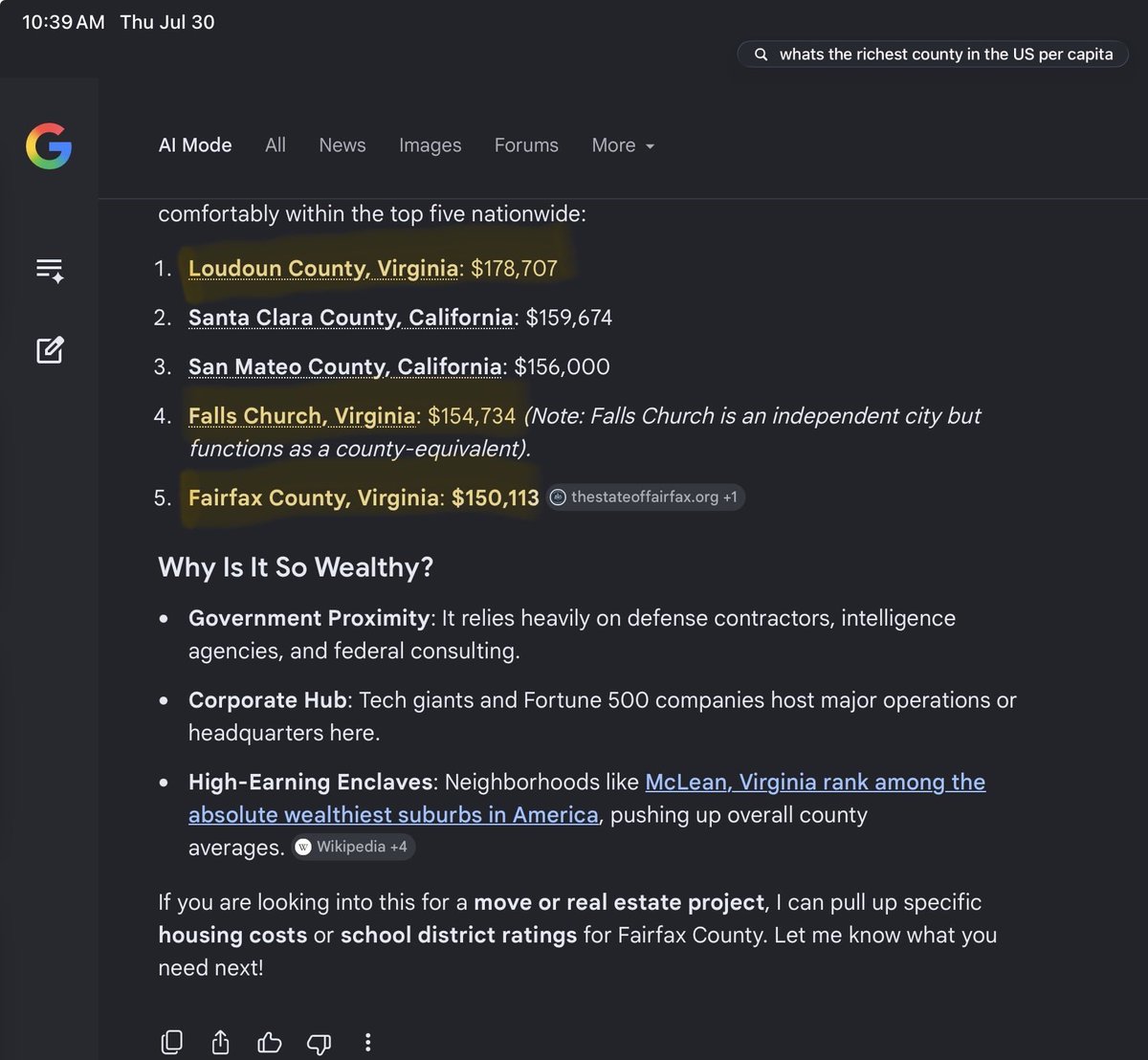Screen dimensions: 1148x1060
Task: Click the search field with the county query
Action: 933,55
